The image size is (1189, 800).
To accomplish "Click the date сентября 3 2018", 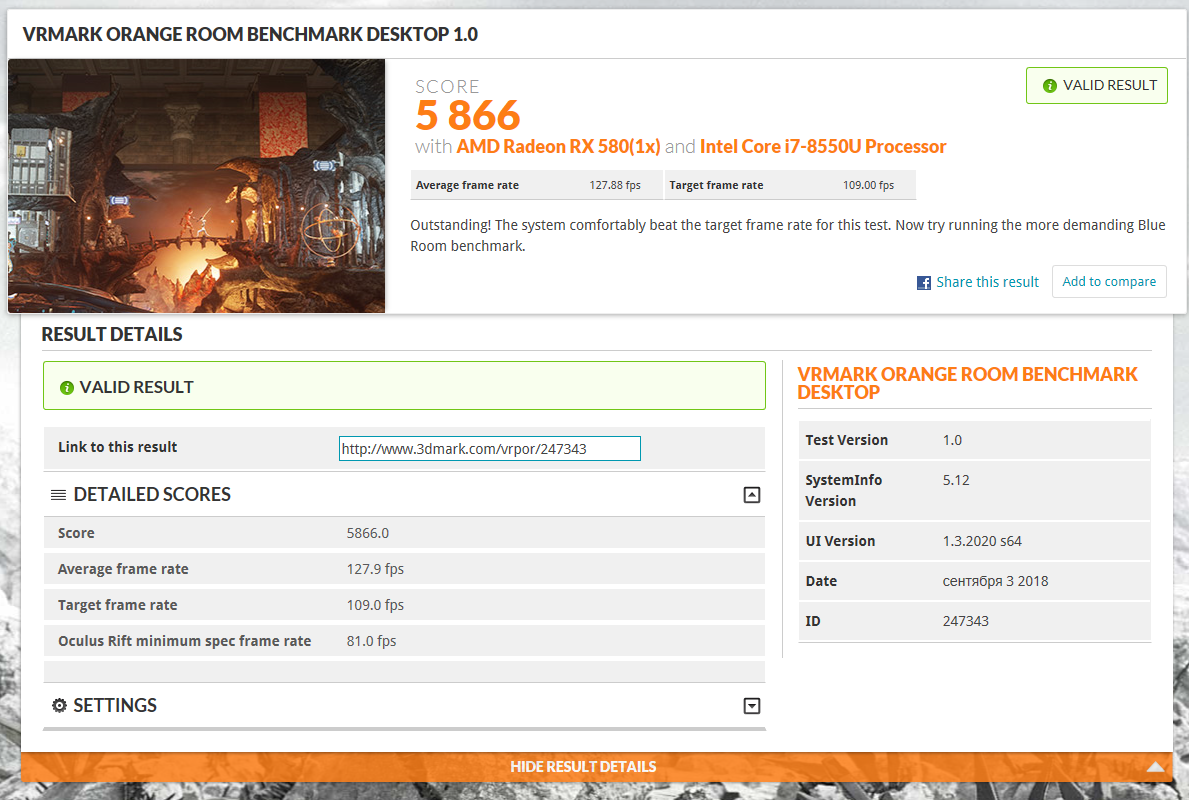I will (x=996, y=581).
